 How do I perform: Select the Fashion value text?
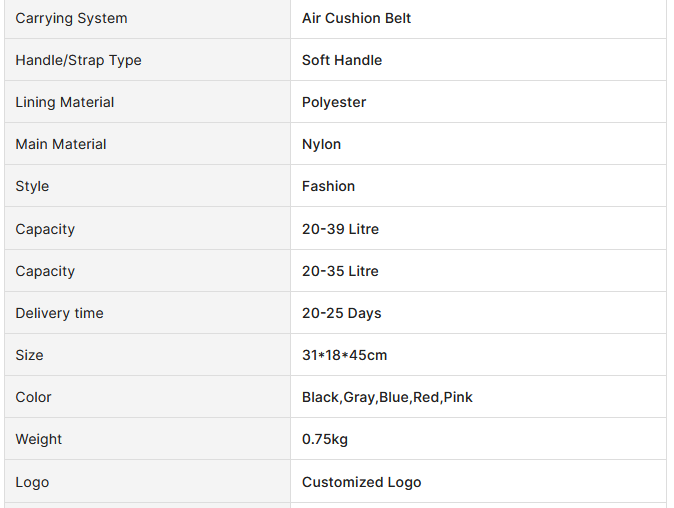tap(328, 186)
